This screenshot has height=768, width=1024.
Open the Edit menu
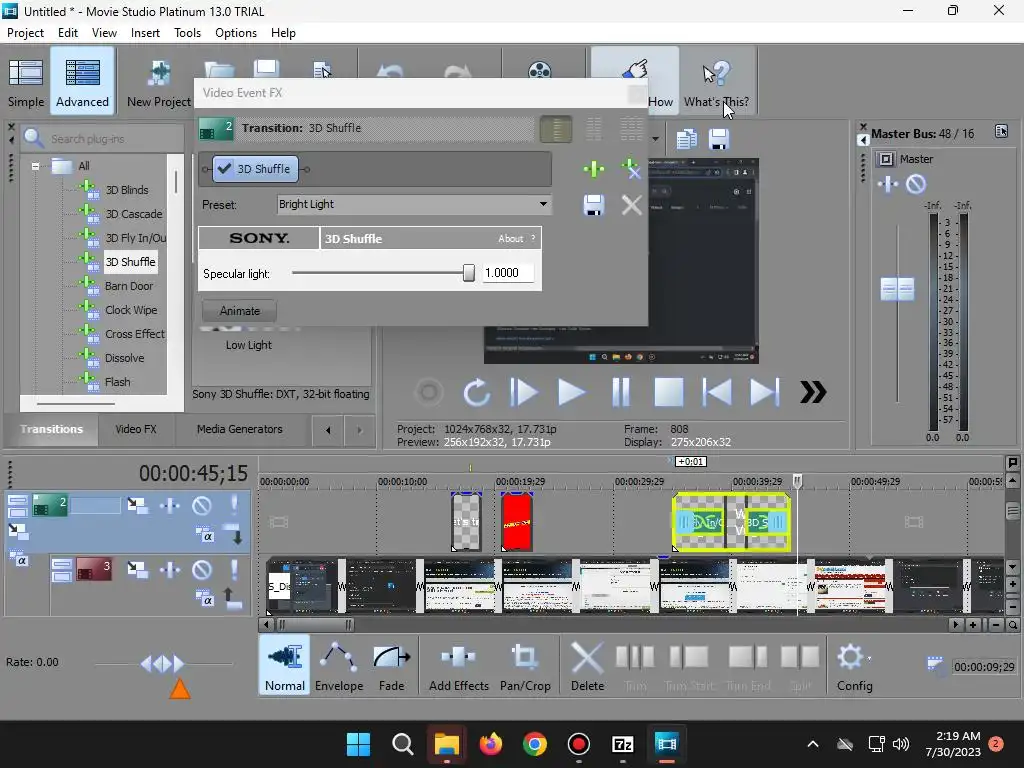click(x=67, y=33)
